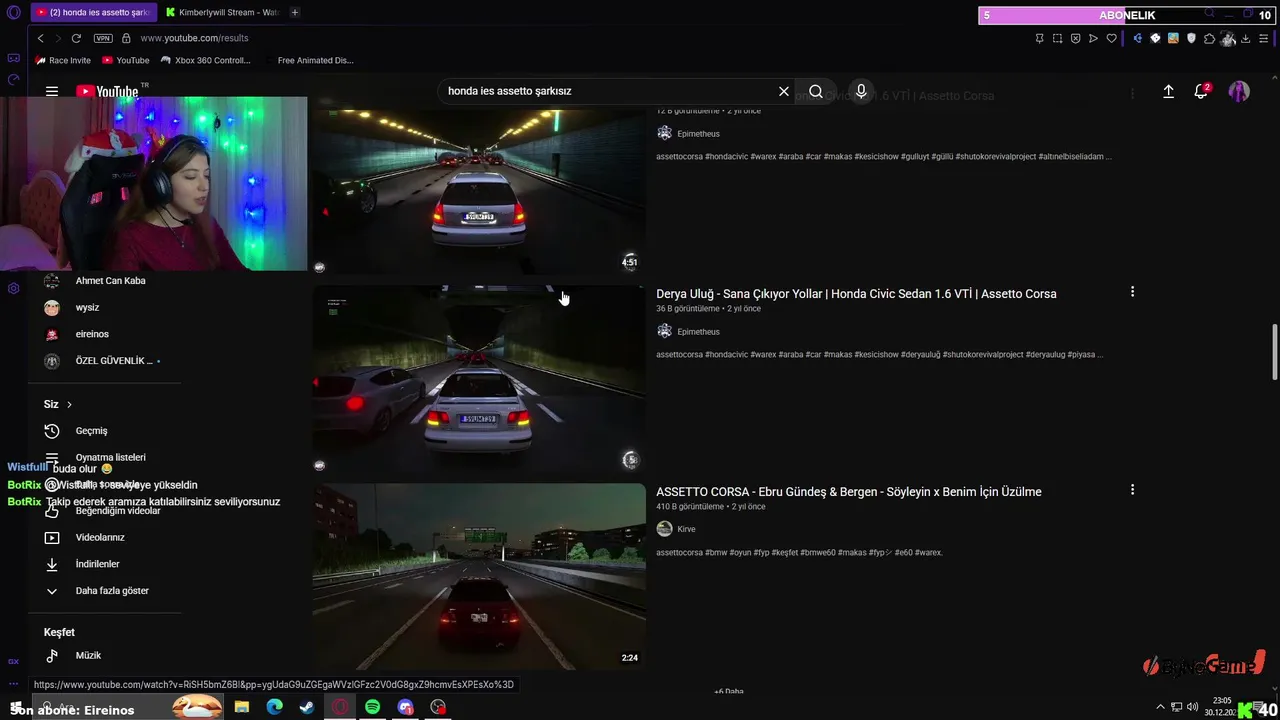Open Geçmiş watch history
1280x720 pixels.
click(91, 431)
